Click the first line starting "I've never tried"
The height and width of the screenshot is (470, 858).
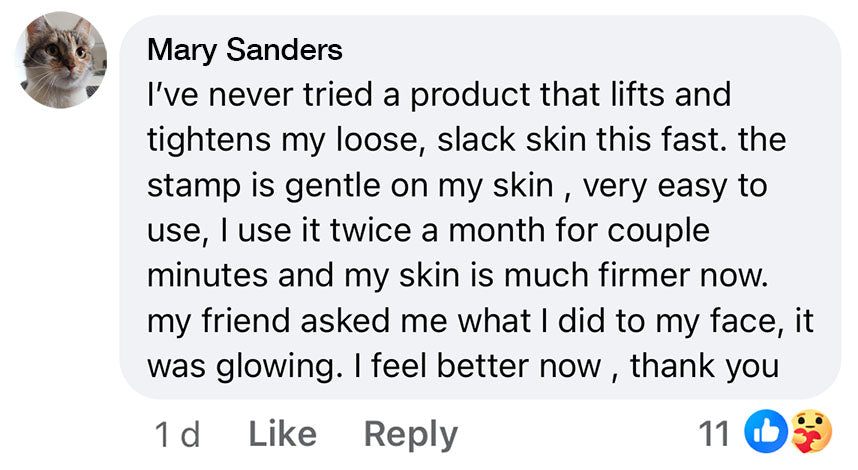coord(439,95)
